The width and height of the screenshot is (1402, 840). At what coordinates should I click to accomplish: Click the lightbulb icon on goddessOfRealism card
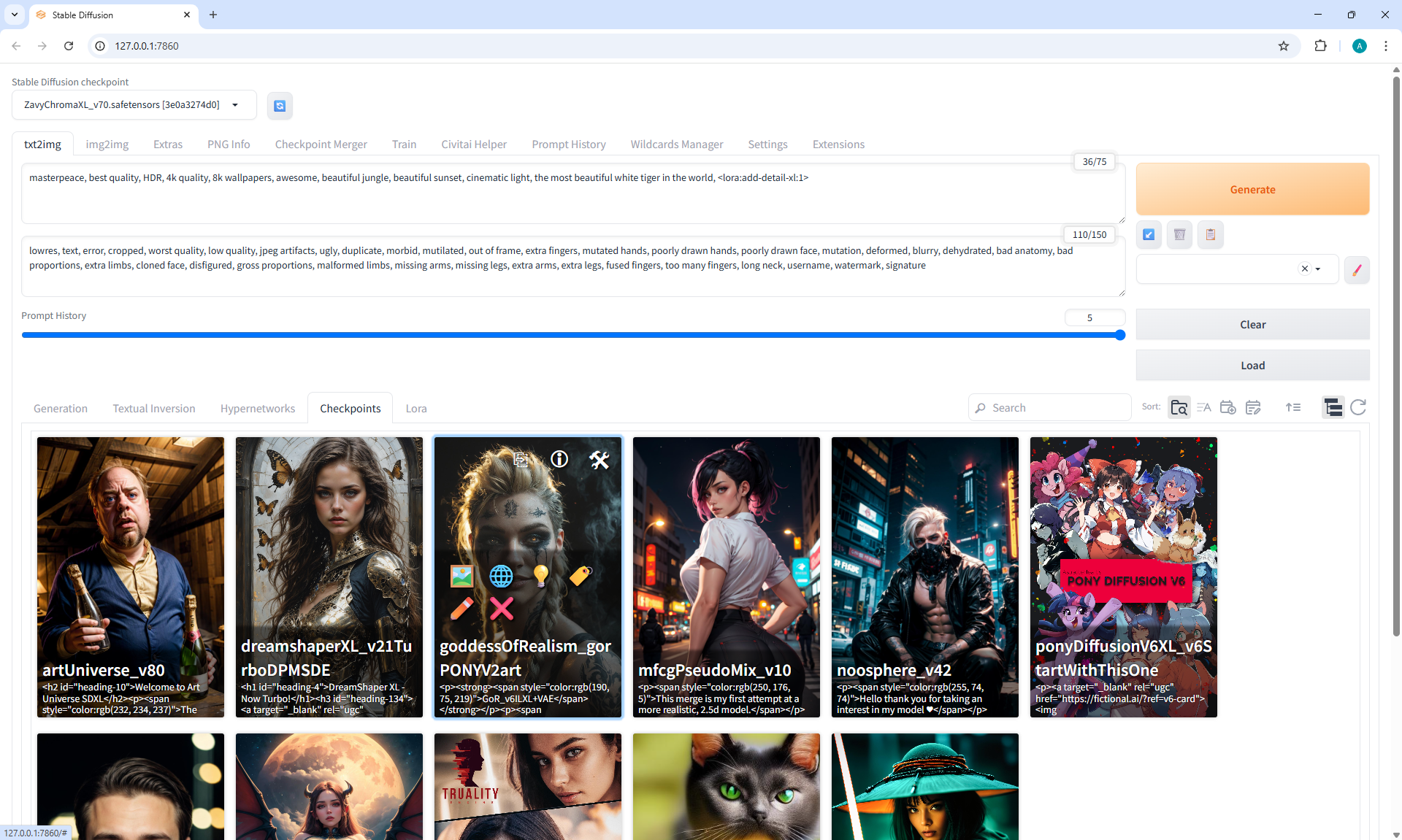[x=540, y=576]
